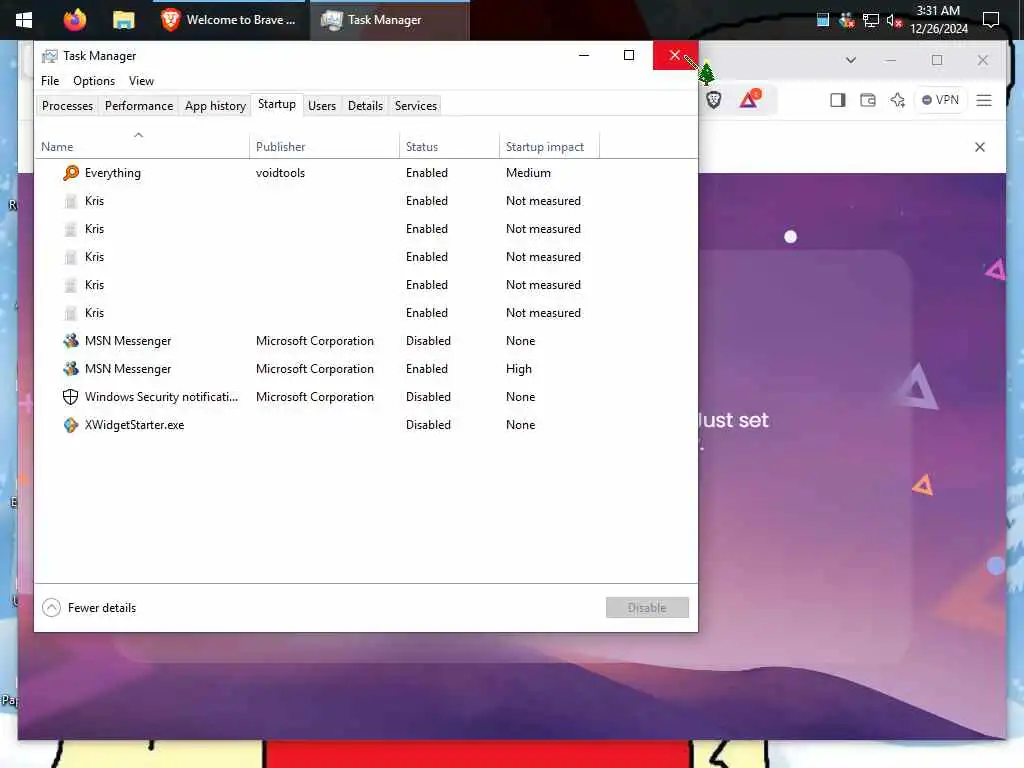
Task: Open the notification center icon
Action: pos(991,20)
